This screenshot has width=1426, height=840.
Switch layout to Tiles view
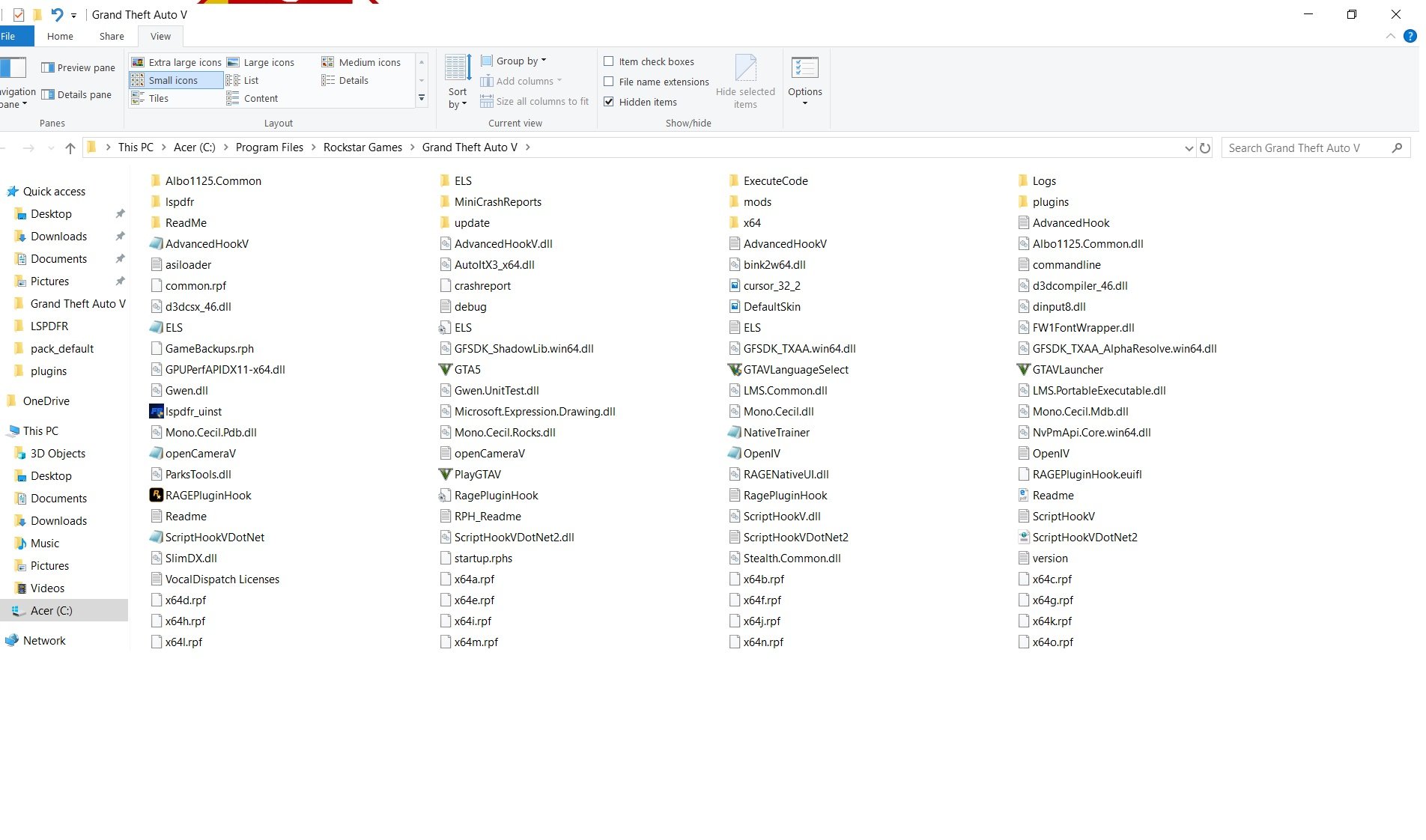tap(150, 98)
